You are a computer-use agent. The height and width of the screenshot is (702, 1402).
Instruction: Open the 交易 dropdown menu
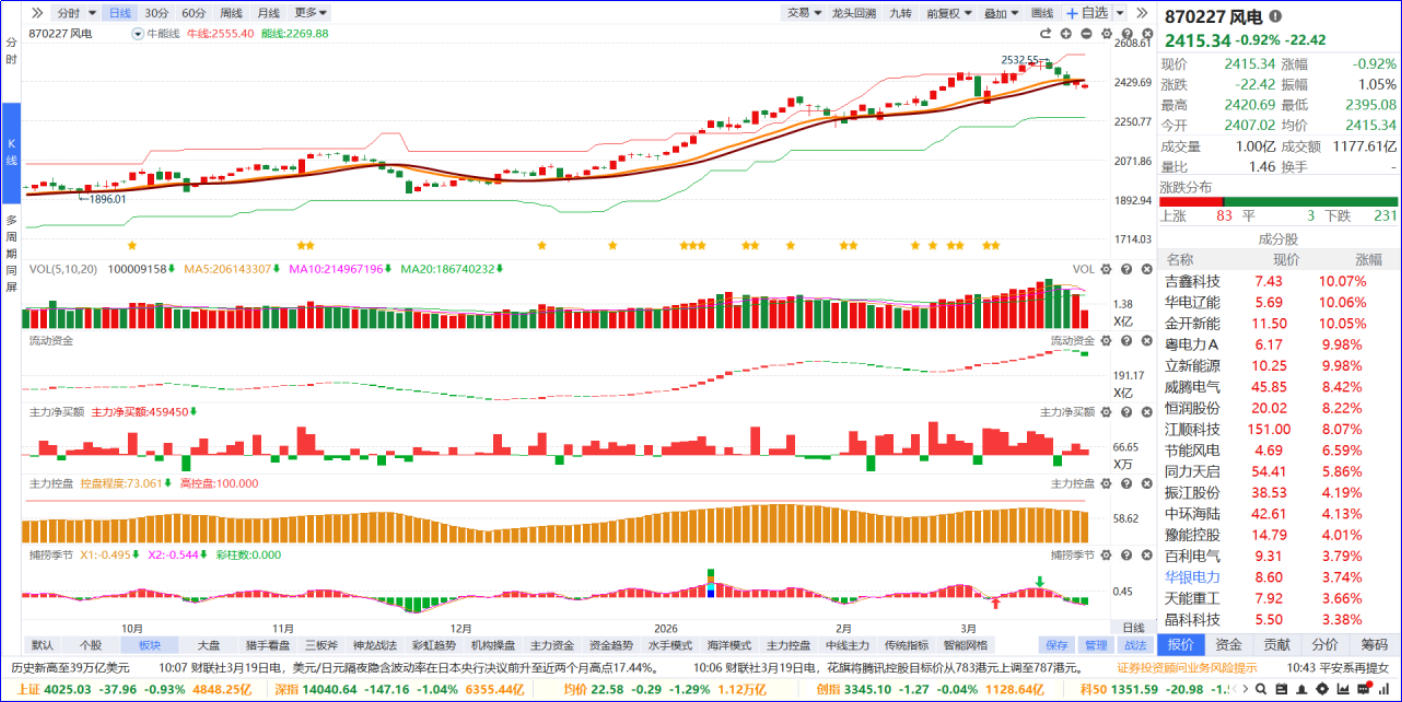click(x=803, y=13)
